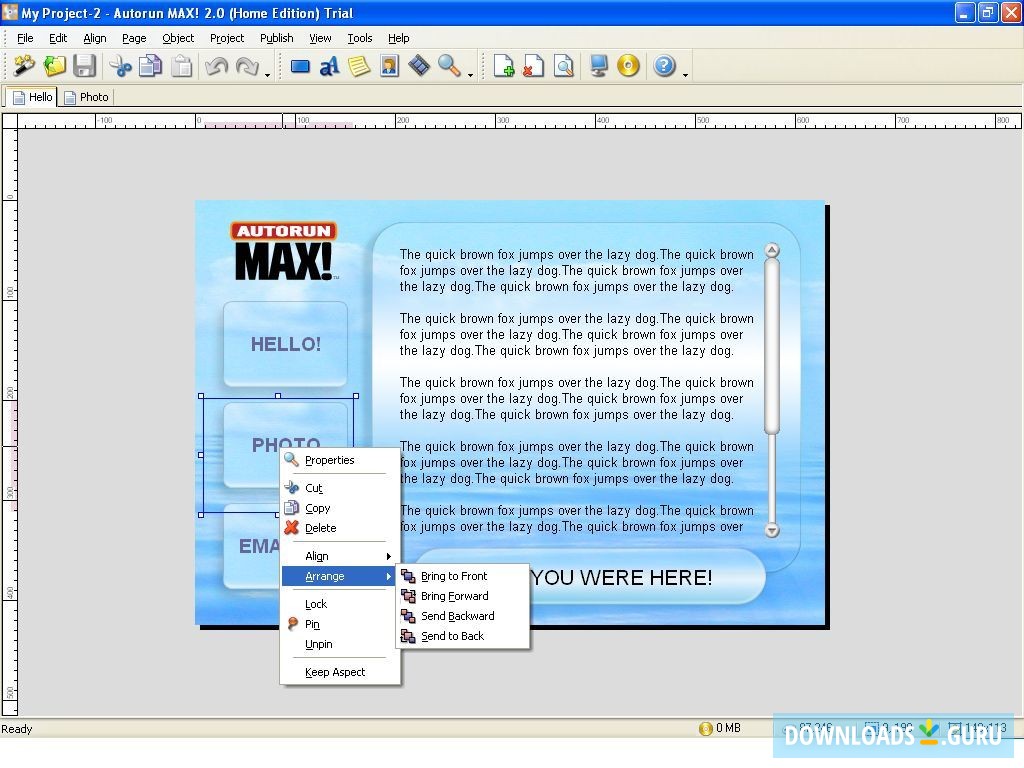
Task: Open project folder icon in toolbar
Action: [54, 66]
